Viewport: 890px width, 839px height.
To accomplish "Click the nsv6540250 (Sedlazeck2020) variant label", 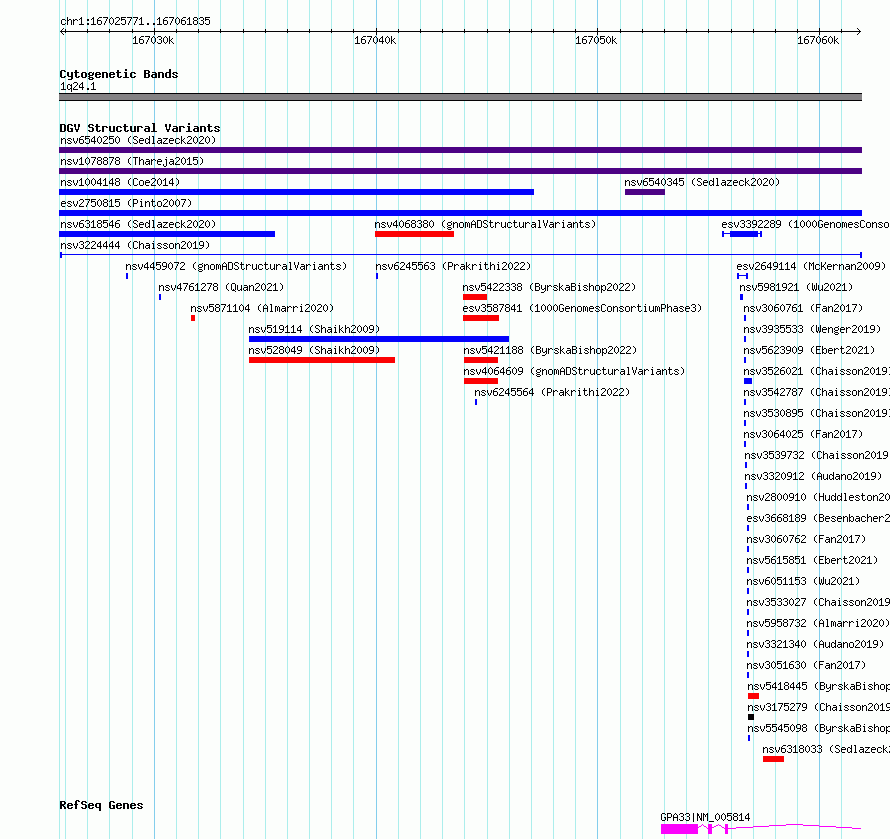I will click(138, 140).
